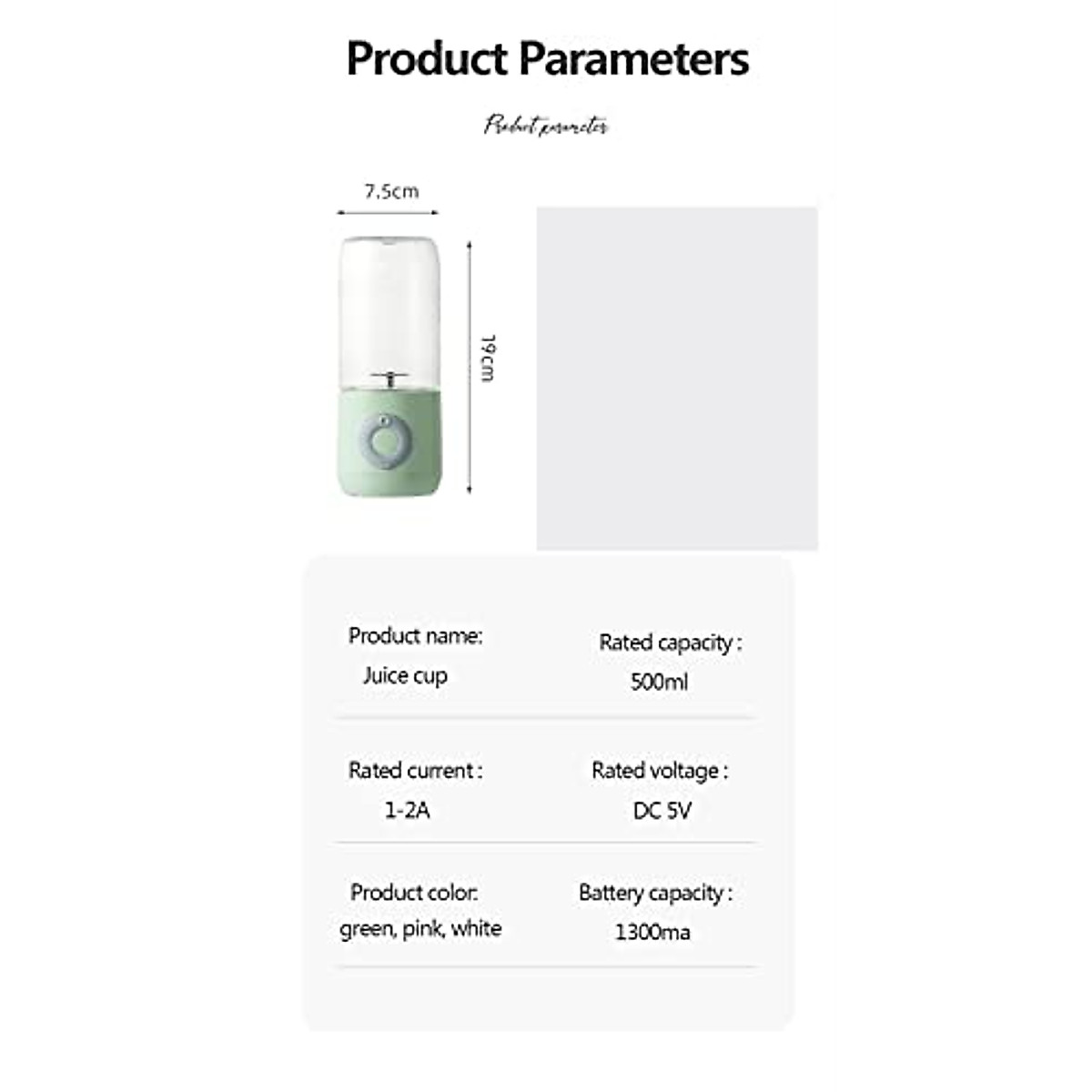Click the 7.5cm width label
This screenshot has width=1092, height=1092.
pos(391,191)
